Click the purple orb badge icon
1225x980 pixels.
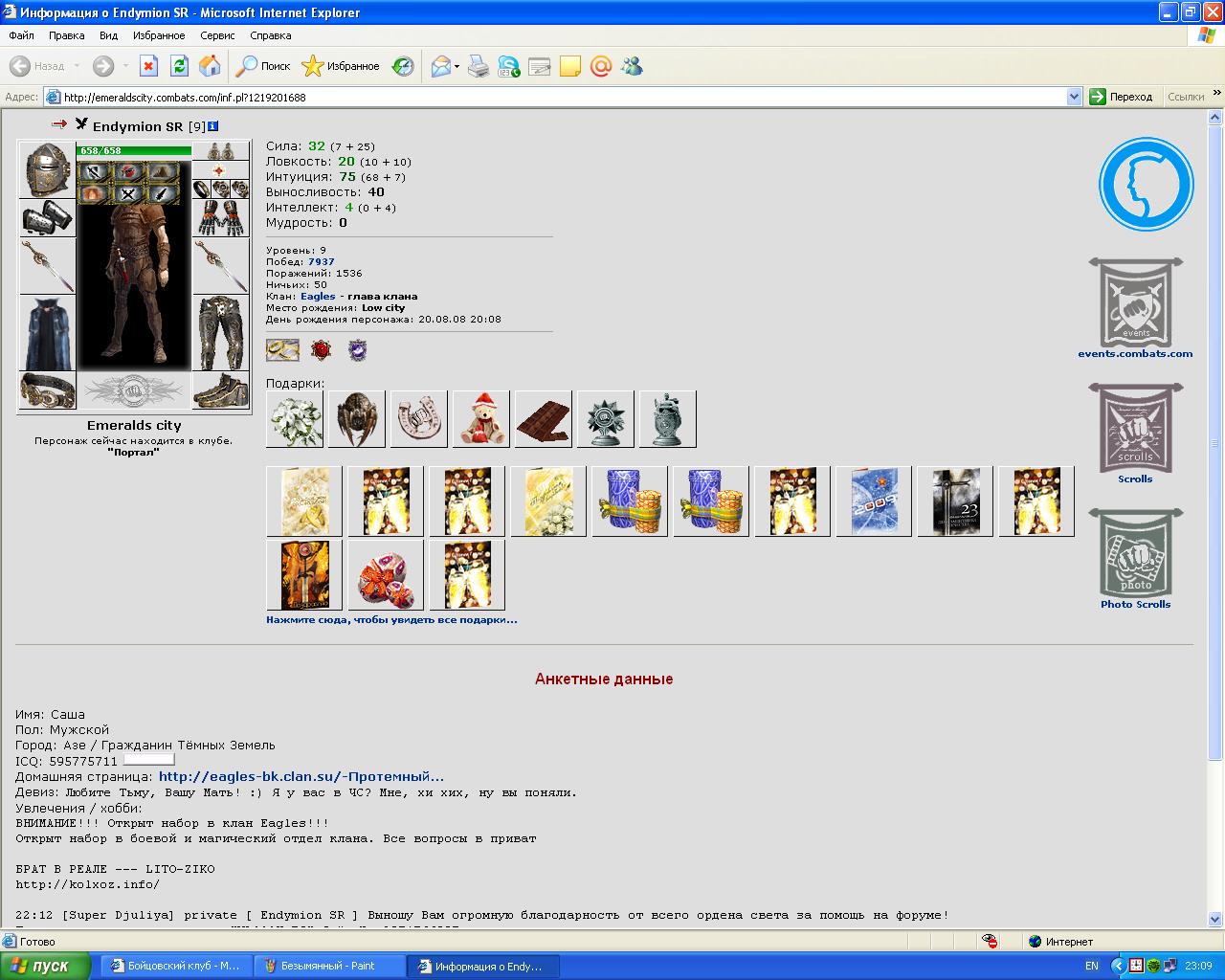coord(357,350)
